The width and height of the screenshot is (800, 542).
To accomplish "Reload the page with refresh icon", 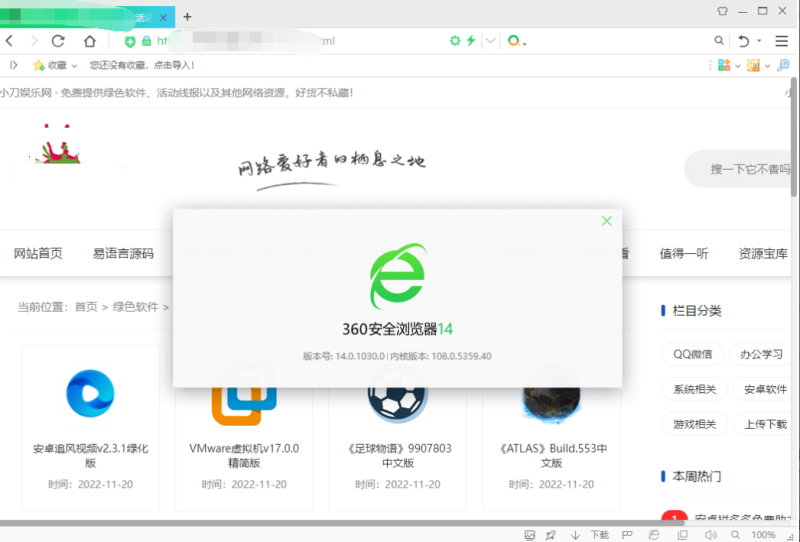I will tap(58, 41).
